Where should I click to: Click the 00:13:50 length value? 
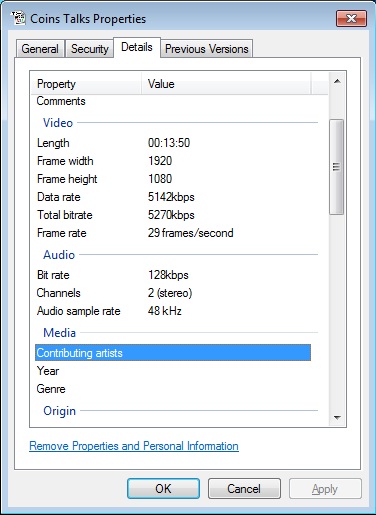tap(169, 143)
